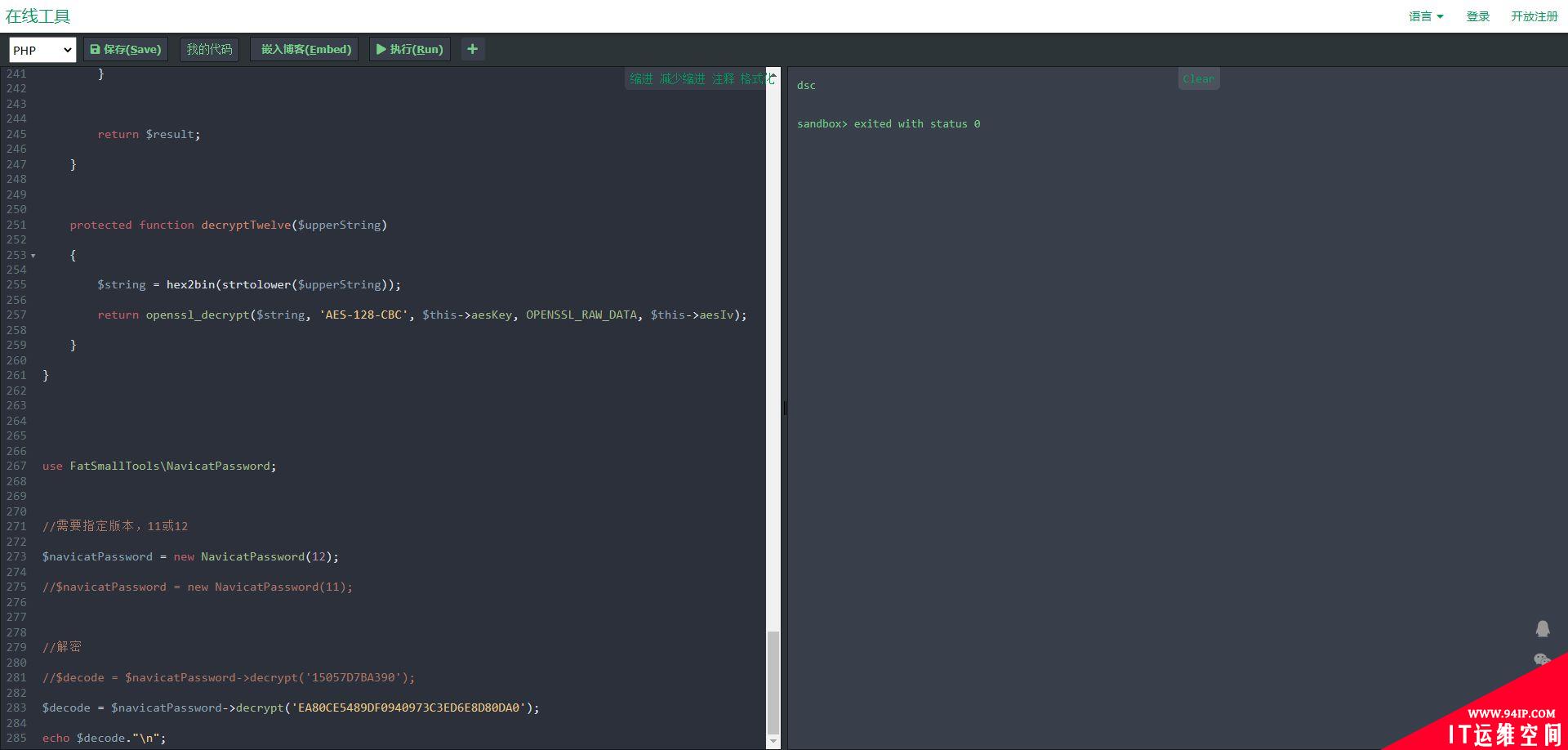This screenshot has height=750, width=1568.
Task: Run the code with 执行(Run)
Action: coord(410,49)
